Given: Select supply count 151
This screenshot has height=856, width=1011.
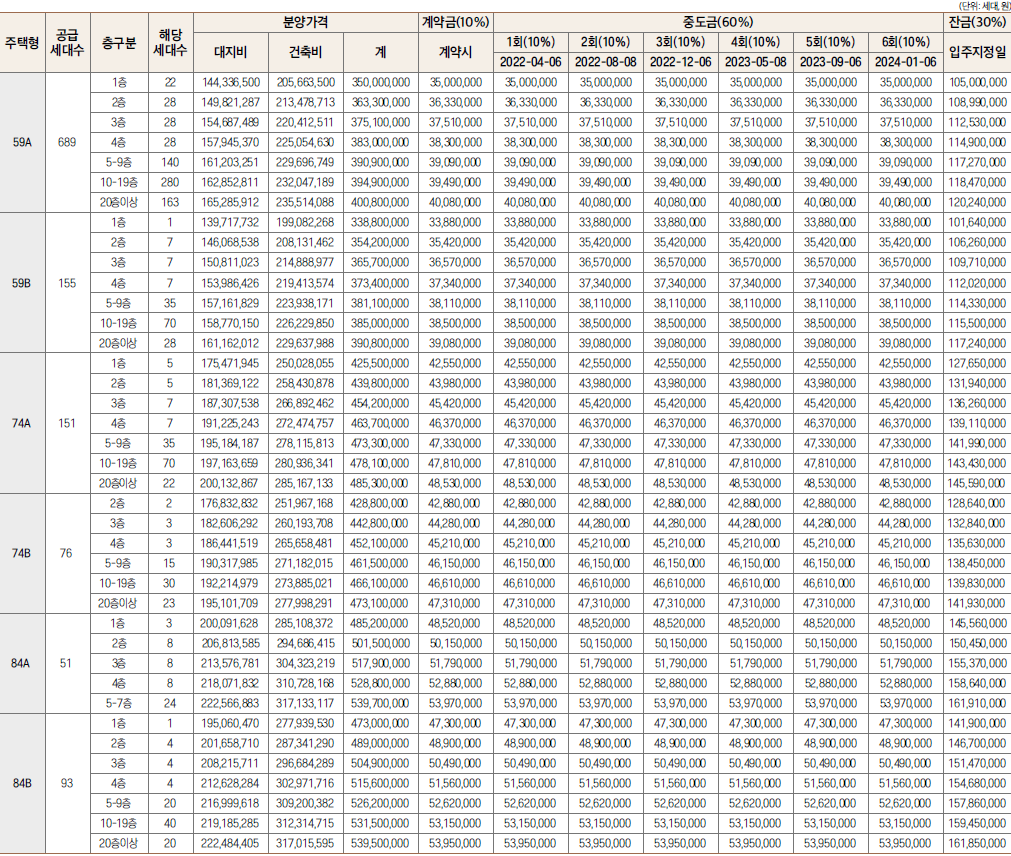Looking at the screenshot, I should [67, 423].
